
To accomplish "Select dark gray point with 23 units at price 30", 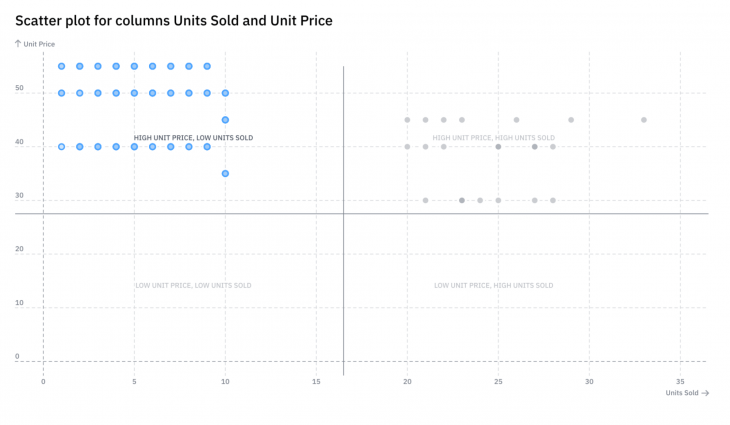I will click(x=462, y=201).
